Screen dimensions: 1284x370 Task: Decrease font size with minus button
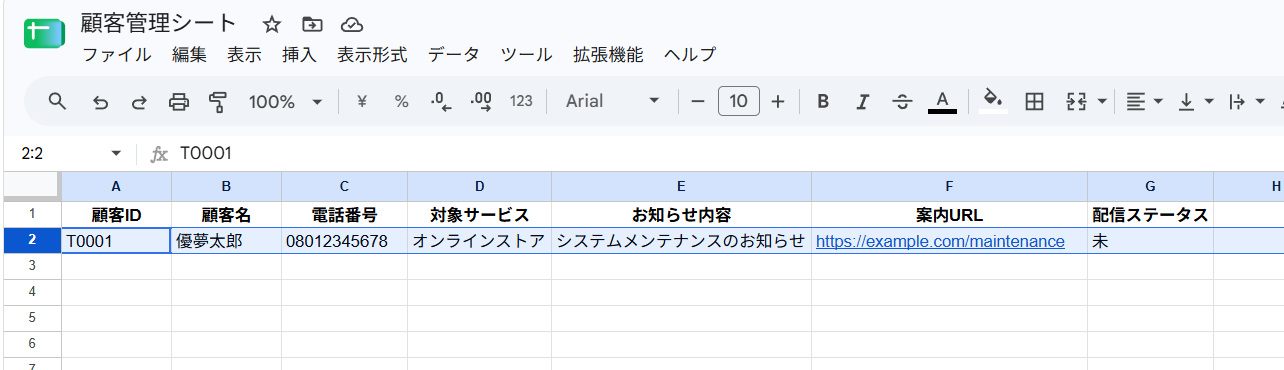click(x=698, y=101)
